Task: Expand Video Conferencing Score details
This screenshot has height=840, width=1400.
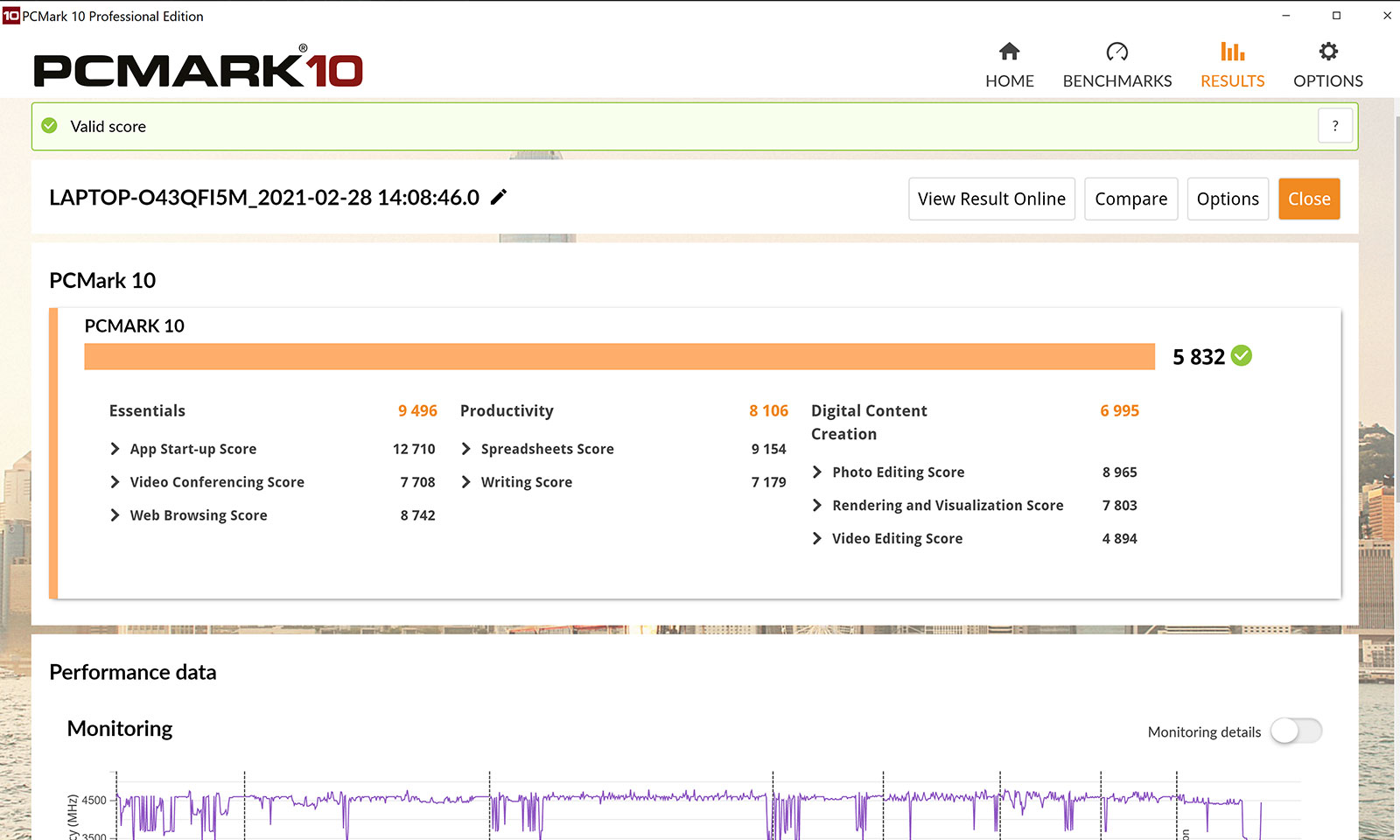Action: [115, 482]
